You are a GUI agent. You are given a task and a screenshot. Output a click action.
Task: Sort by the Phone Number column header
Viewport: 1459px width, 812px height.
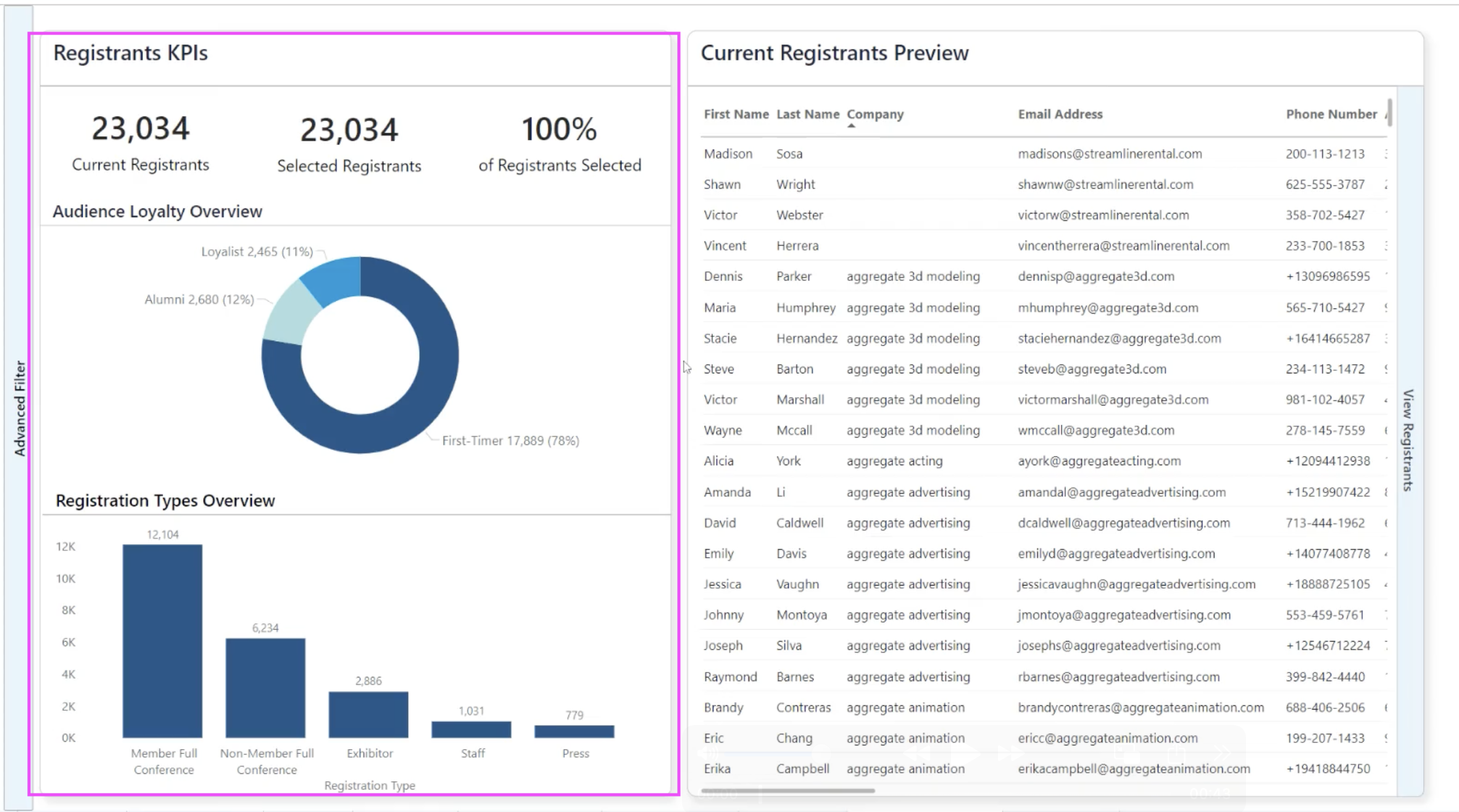point(1331,114)
